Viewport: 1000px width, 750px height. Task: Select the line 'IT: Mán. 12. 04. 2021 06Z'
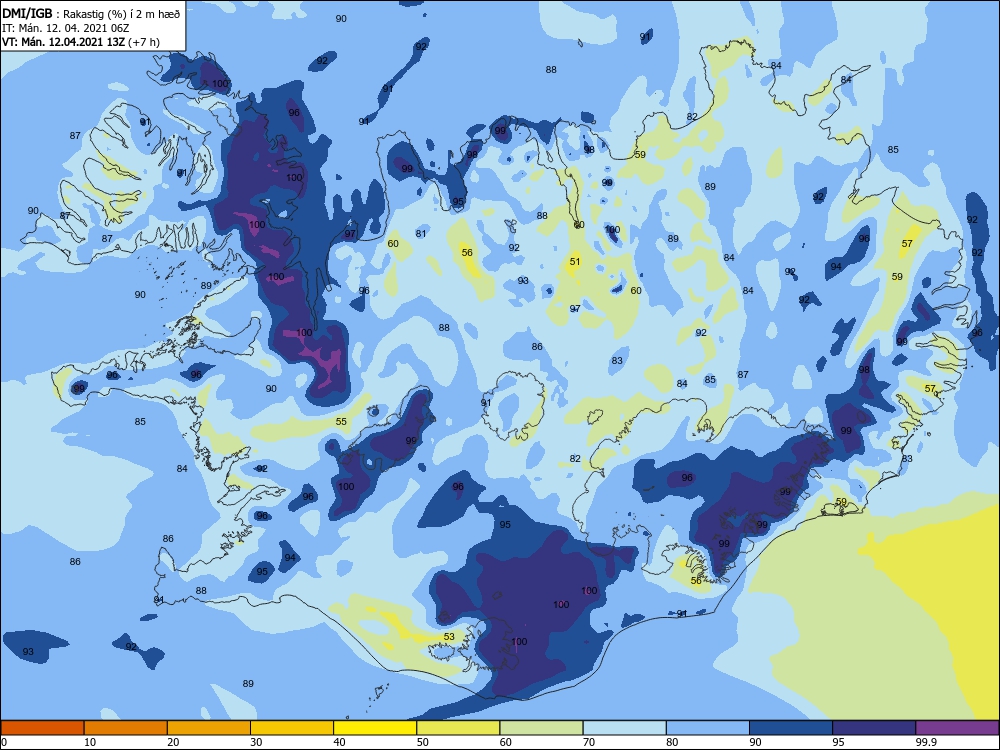coord(66,28)
